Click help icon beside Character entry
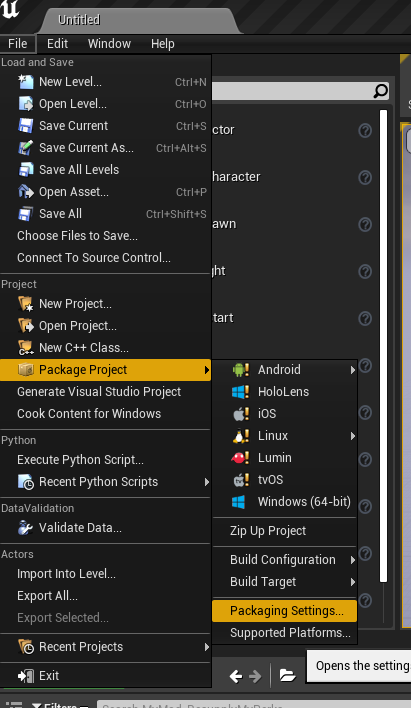The width and height of the screenshot is (411, 708). [x=365, y=177]
